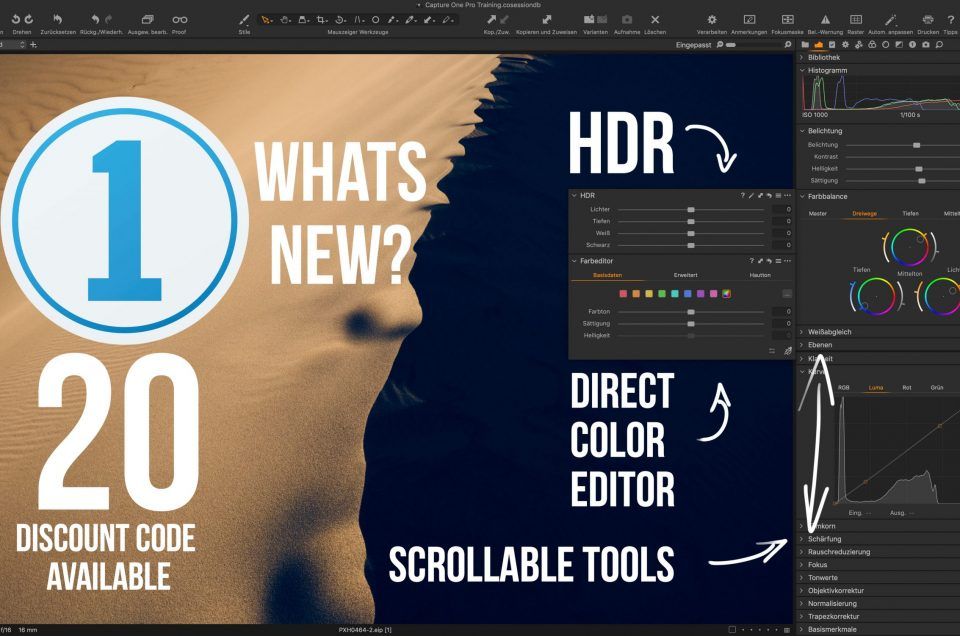Open Ausgew. bearb. edit selected variants
This screenshot has width=960, height=636.
point(148,20)
